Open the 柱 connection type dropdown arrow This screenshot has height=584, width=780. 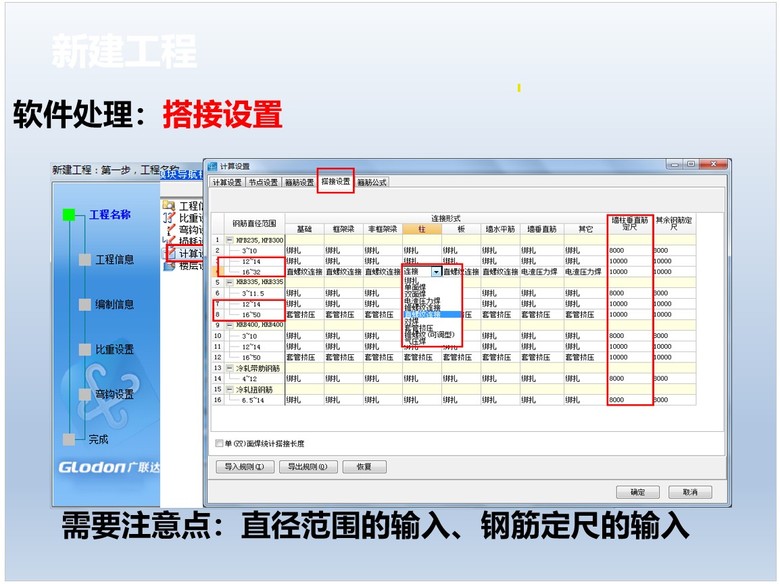pos(436,272)
